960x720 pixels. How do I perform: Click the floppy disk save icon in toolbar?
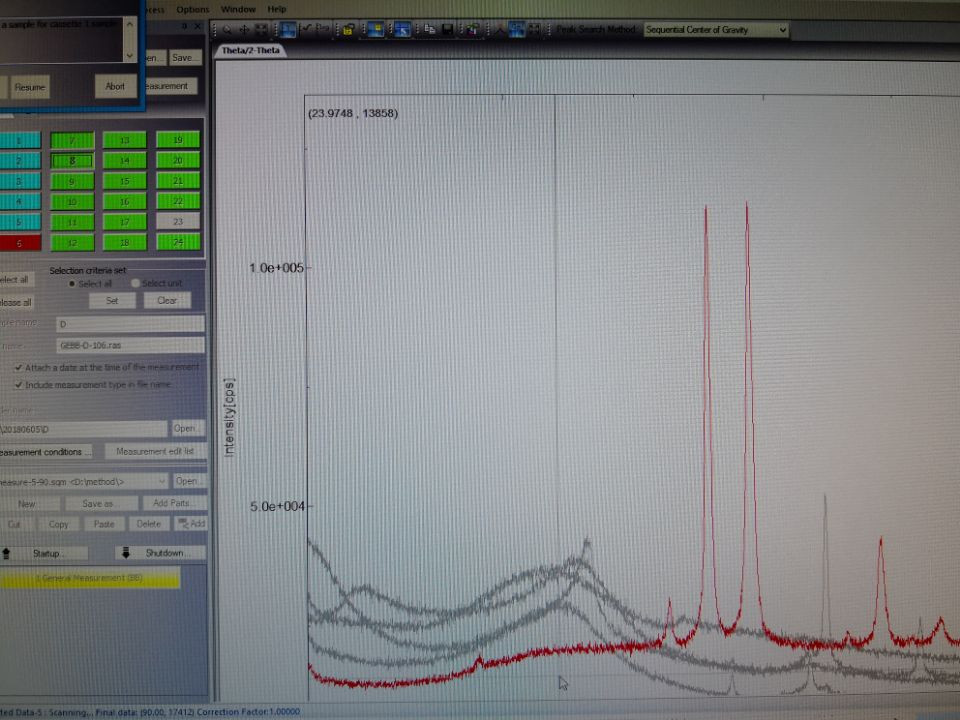pos(447,30)
